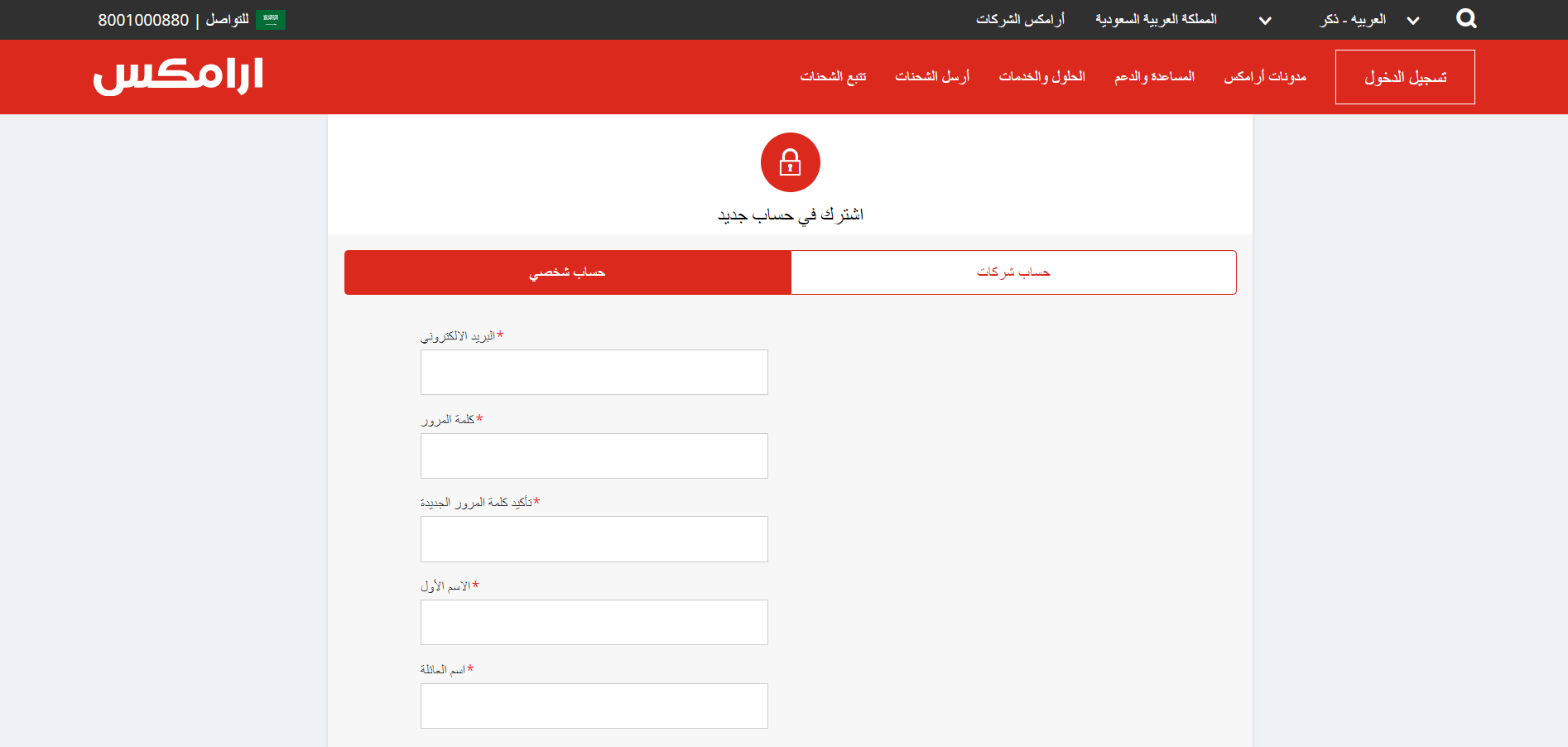Open 'الحلول والخدمات' navigation item
Image resolution: width=1568 pixels, height=747 pixels.
pyautogui.click(x=1043, y=76)
